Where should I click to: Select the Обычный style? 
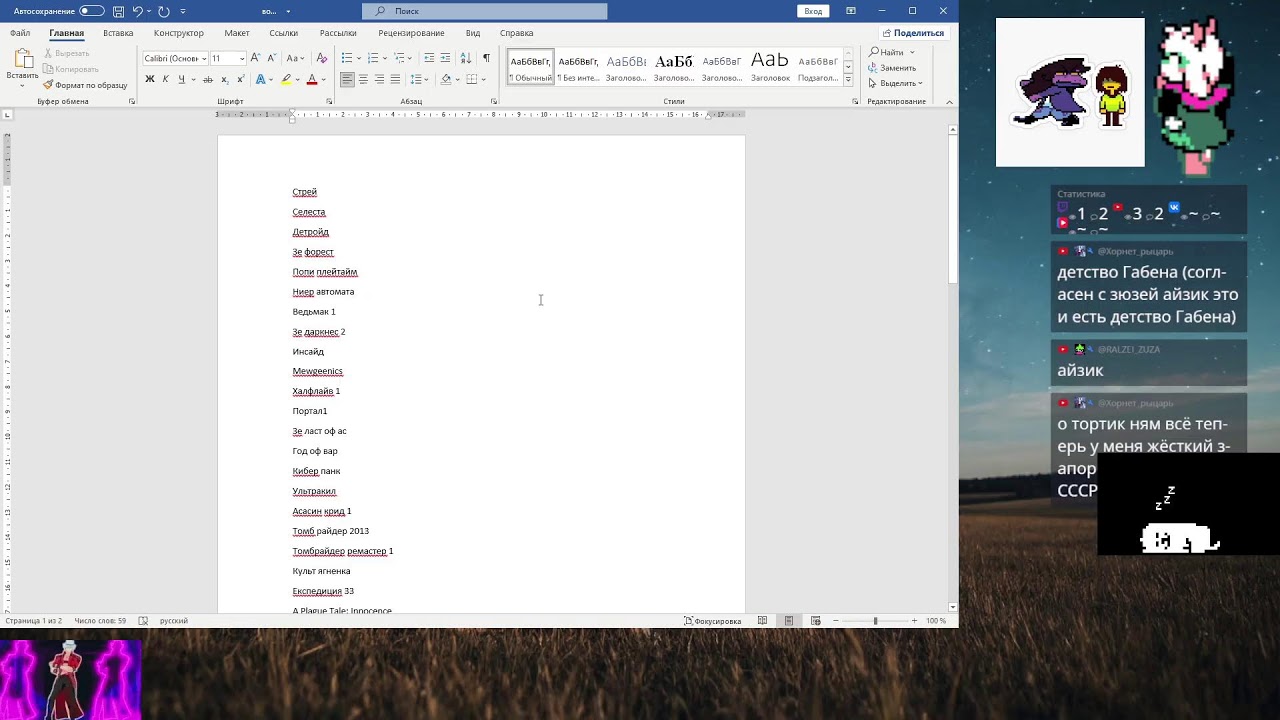(x=530, y=67)
